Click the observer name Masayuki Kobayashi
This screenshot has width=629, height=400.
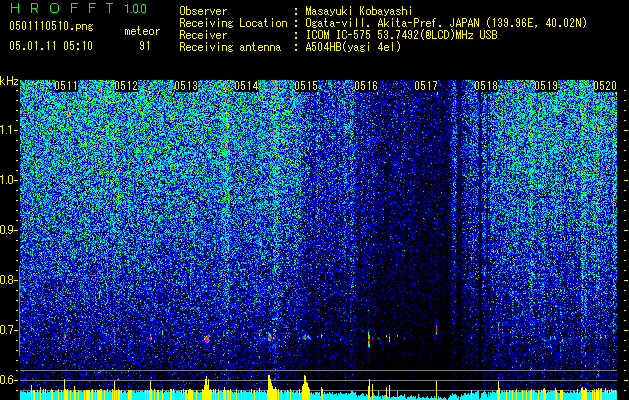pos(359,11)
